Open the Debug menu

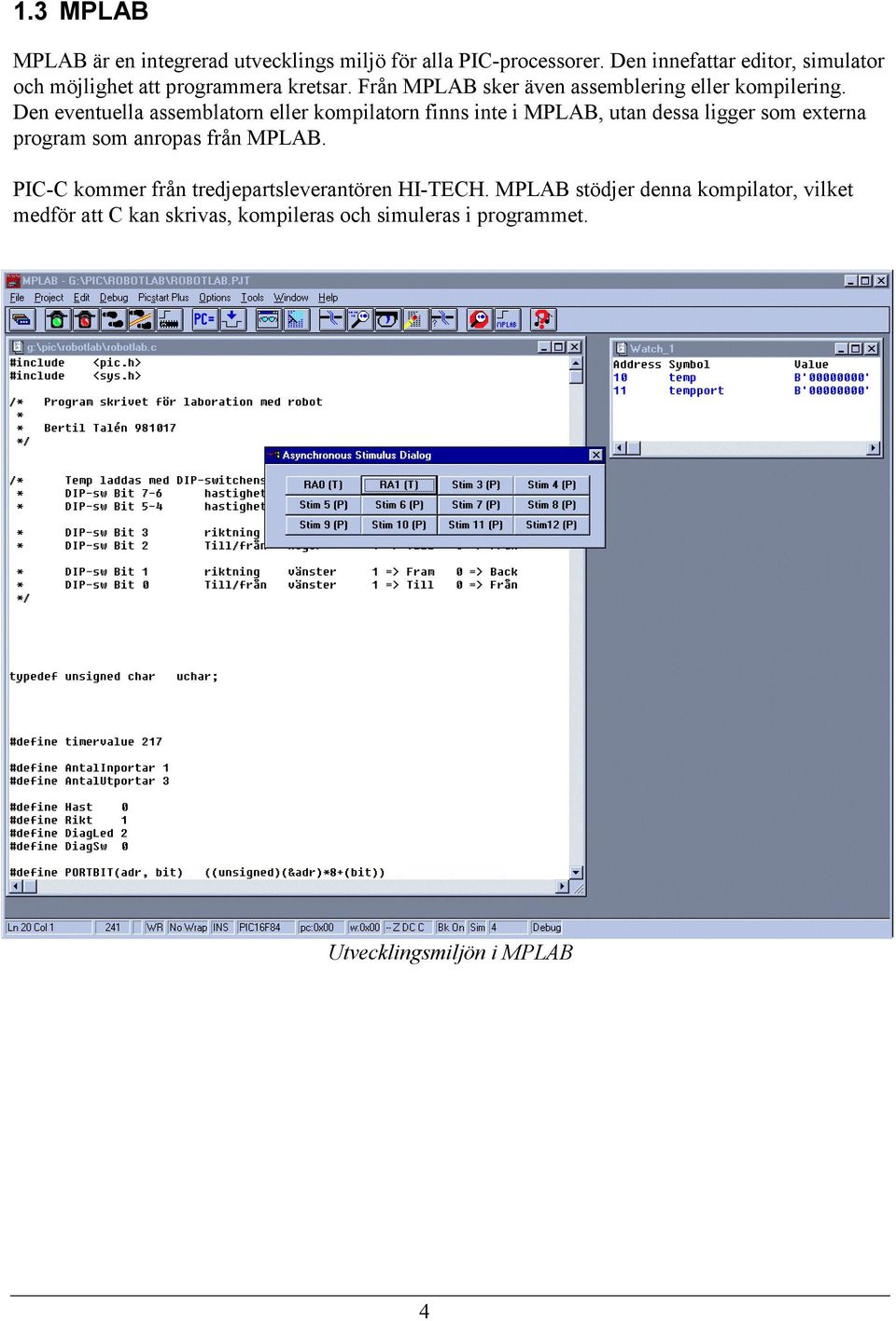tap(114, 298)
